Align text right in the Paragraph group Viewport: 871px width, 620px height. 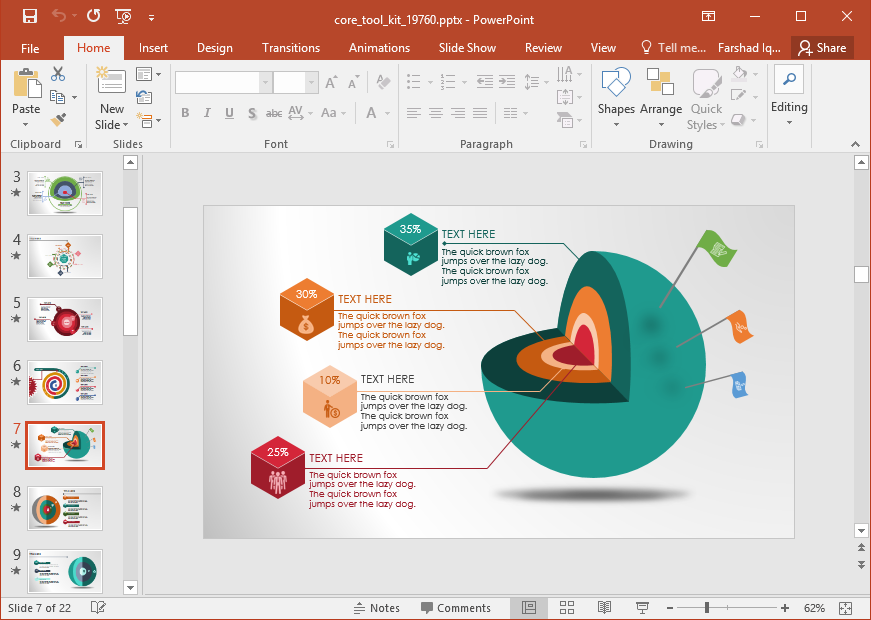(458, 113)
